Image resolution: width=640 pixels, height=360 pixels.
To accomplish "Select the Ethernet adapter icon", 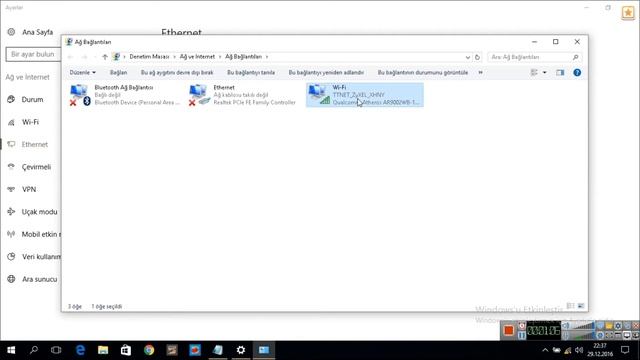I will tap(199, 95).
